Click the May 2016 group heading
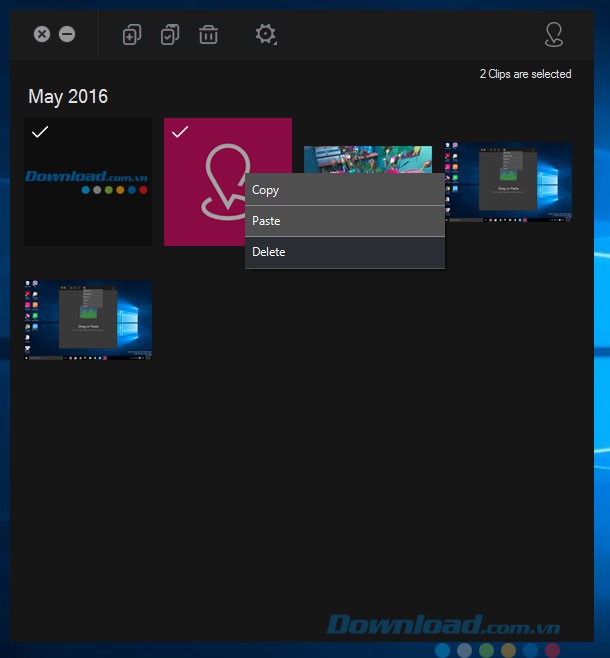 click(x=68, y=97)
